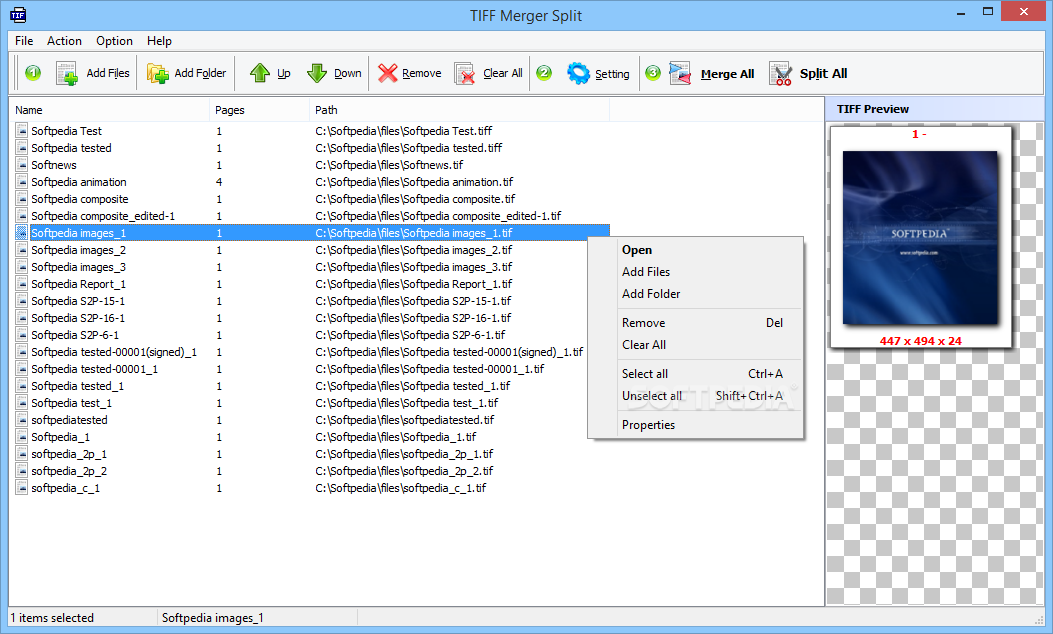The image size is (1053, 634).
Task: Click the Add Folder toolbar icon
Action: point(158,73)
